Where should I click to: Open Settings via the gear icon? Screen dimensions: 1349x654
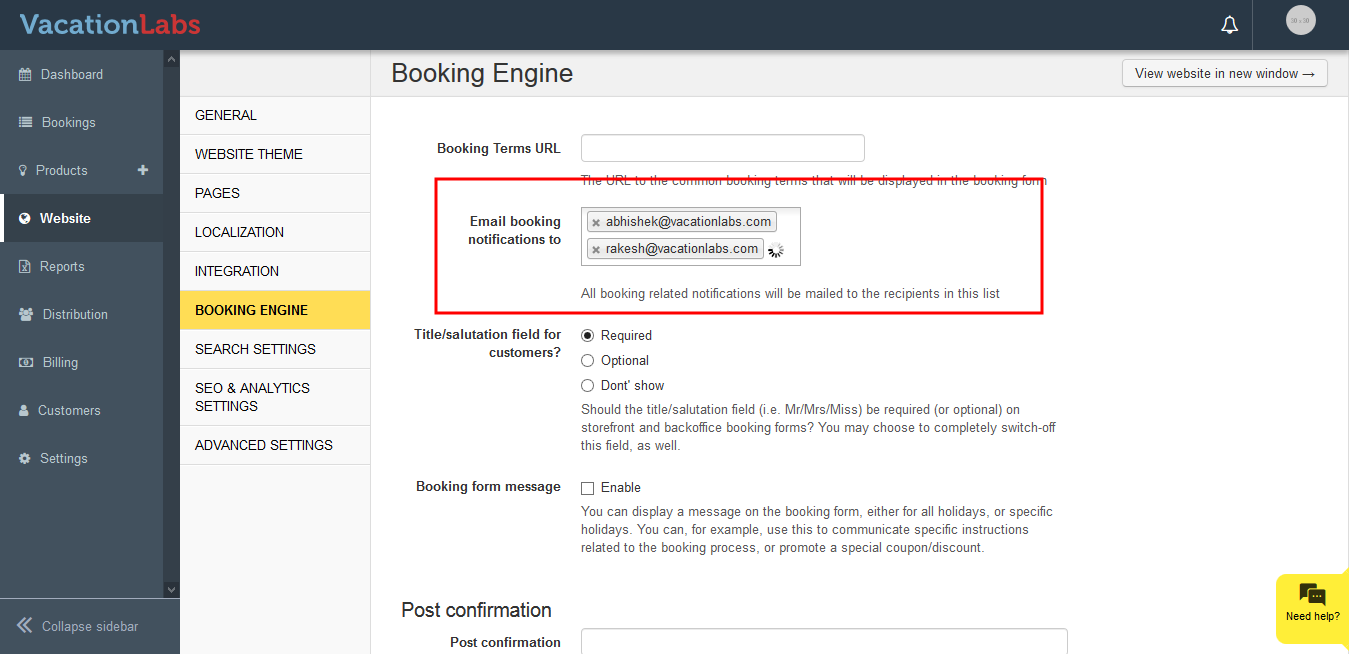pyautogui.click(x=27, y=458)
